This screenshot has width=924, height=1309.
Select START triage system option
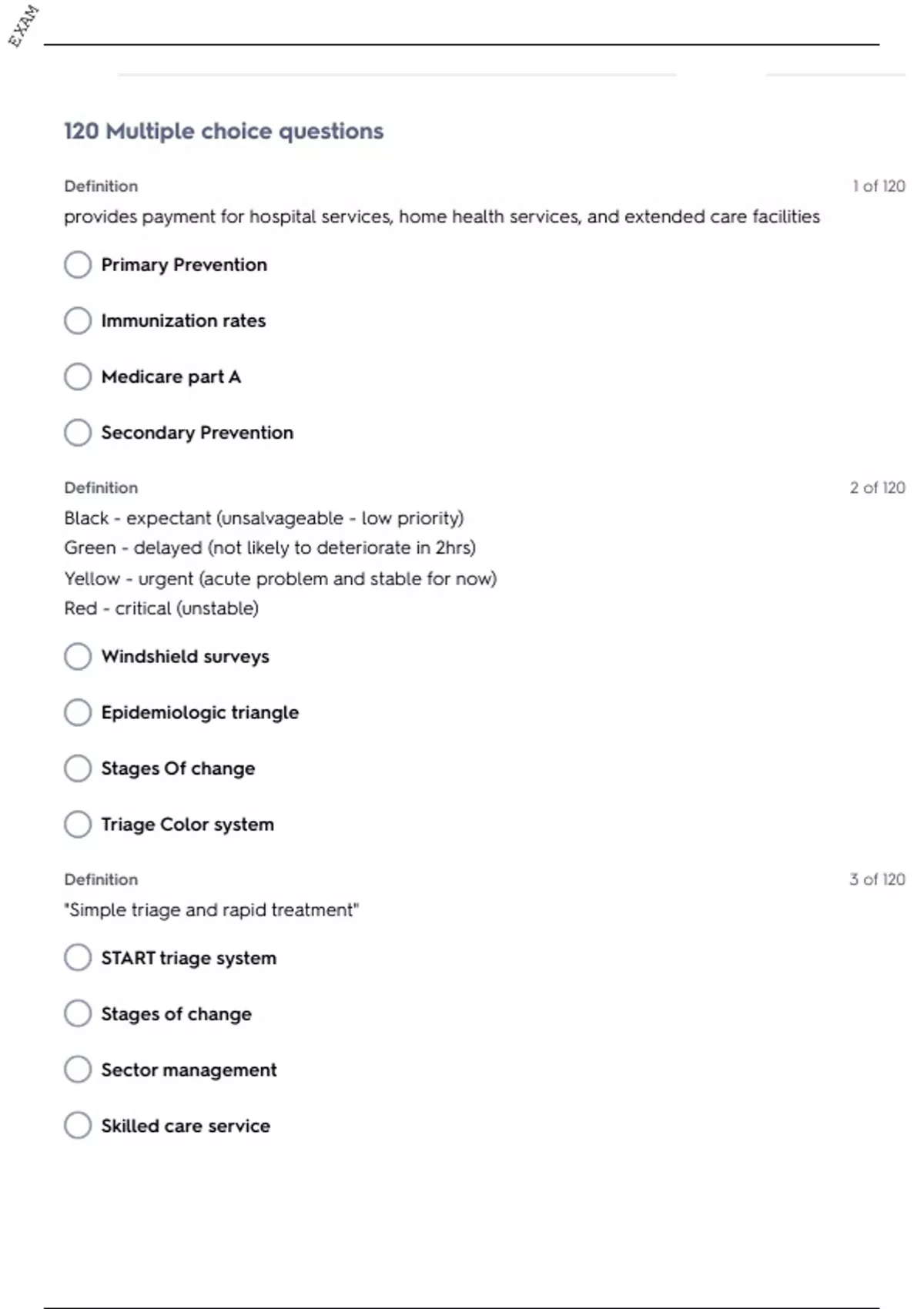(x=78, y=958)
